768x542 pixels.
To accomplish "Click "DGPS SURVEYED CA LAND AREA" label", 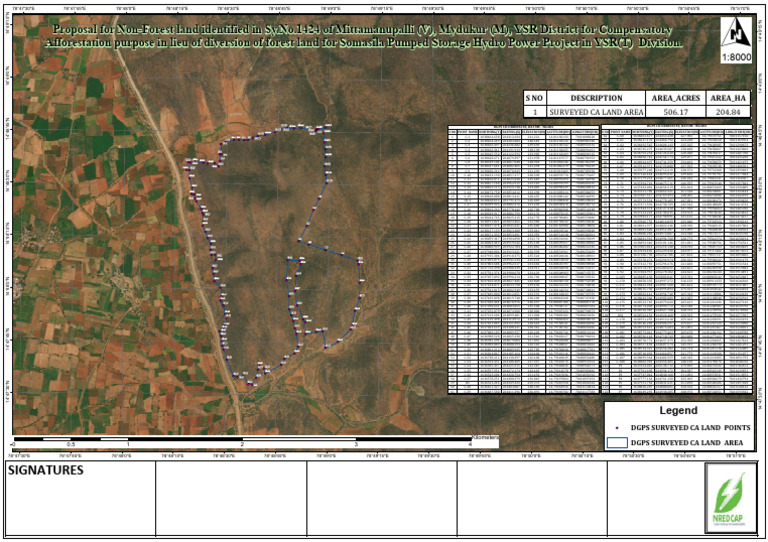I will (x=687, y=443).
